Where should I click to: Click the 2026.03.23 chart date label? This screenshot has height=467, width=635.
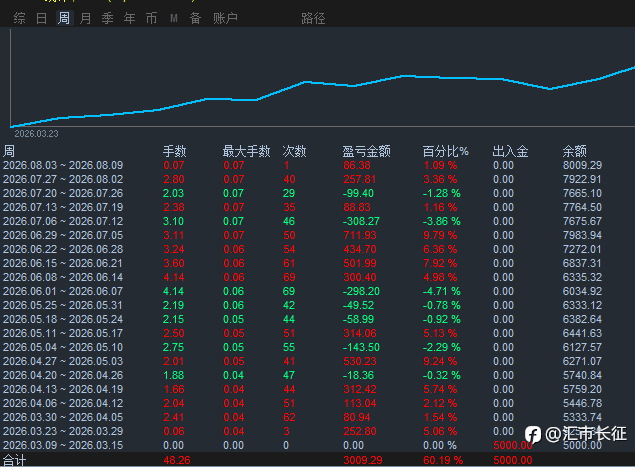[36, 134]
